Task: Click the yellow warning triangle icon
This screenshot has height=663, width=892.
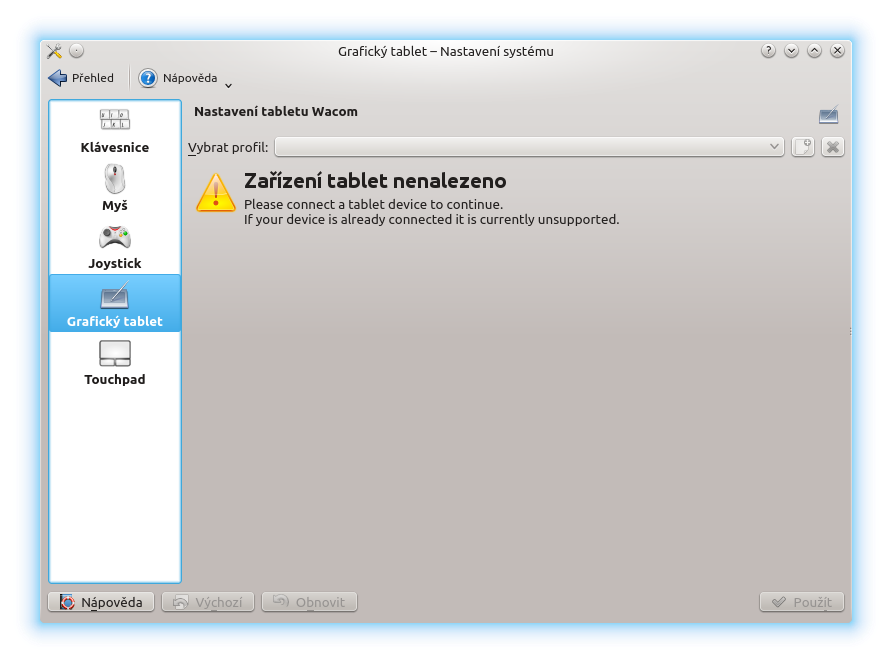Action: (216, 193)
